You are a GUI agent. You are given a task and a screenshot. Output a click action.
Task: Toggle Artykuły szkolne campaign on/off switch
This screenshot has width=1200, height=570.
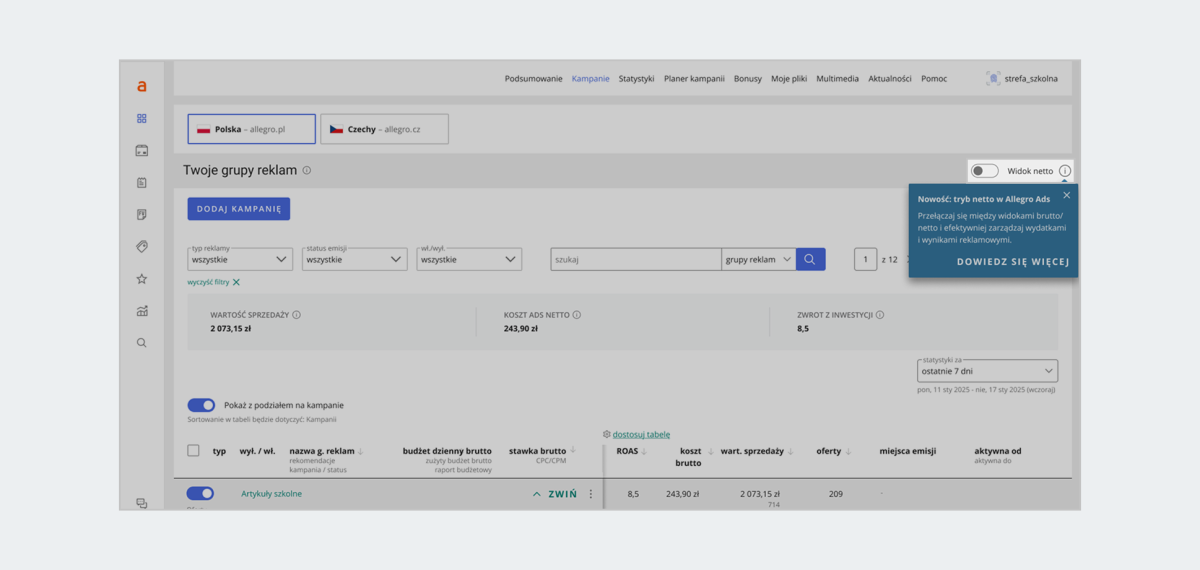[x=200, y=494]
